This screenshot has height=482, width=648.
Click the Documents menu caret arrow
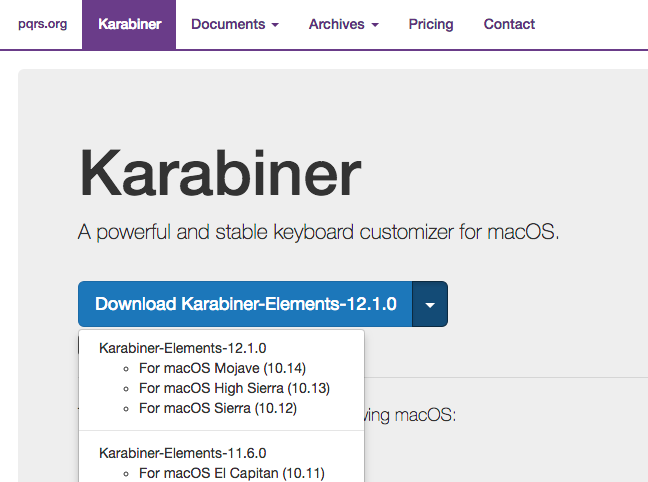coord(275,25)
